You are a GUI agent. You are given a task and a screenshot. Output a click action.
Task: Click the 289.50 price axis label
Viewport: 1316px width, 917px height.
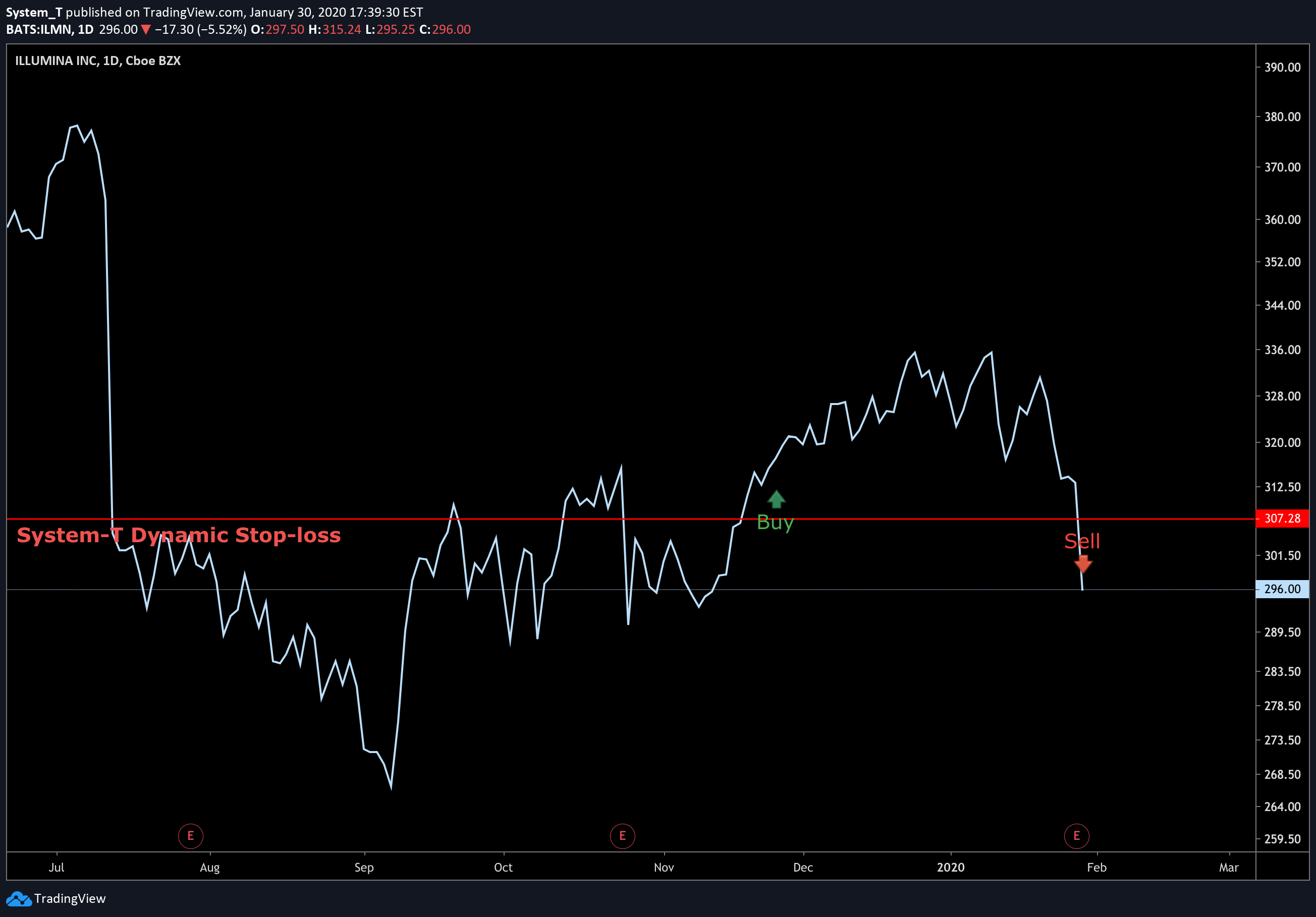tap(1282, 632)
